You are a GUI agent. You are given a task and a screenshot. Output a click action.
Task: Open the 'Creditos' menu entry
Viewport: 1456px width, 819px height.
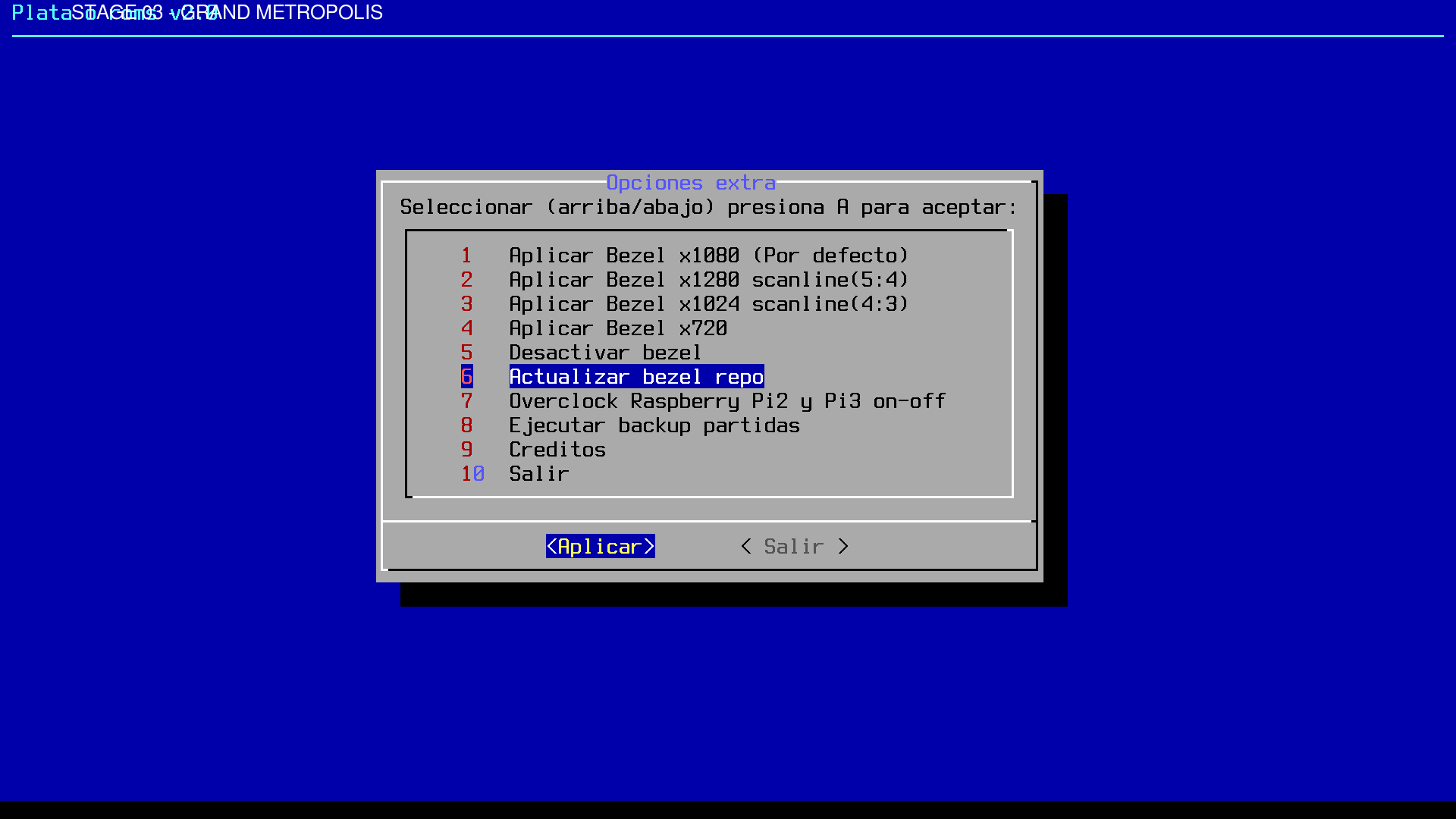[x=557, y=450]
